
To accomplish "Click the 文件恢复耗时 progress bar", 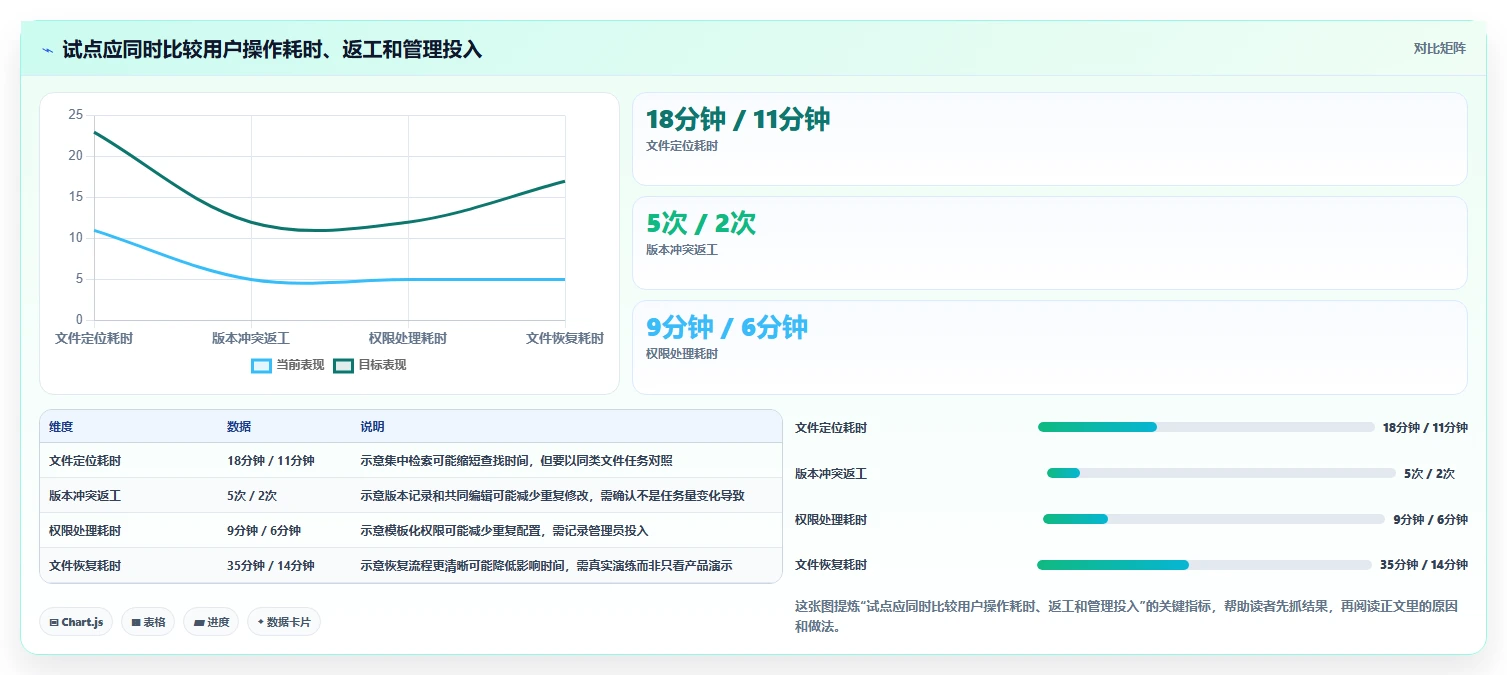I will click(1204, 565).
